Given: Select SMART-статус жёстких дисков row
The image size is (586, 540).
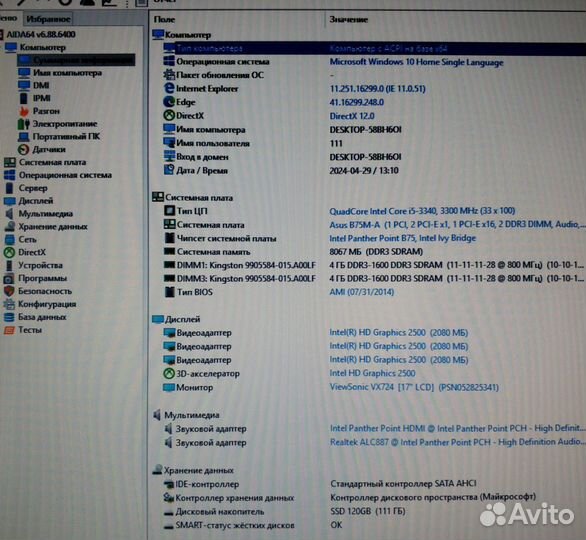Looking at the screenshot, I should click(374, 525).
